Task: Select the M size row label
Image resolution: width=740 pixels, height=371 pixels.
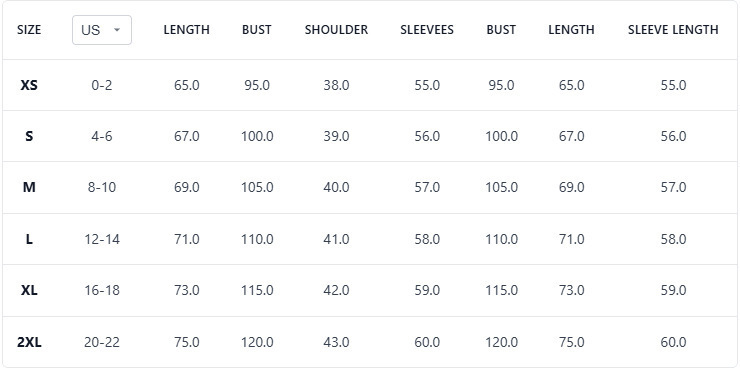Action: tap(29, 187)
